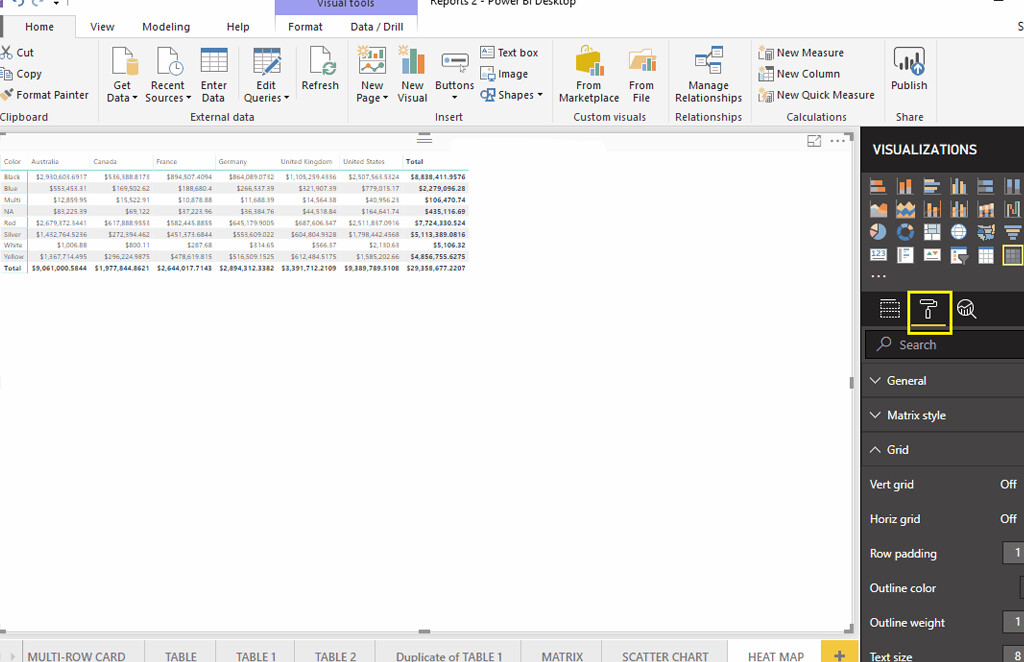
Task: Insert a Text box
Action: (x=509, y=53)
